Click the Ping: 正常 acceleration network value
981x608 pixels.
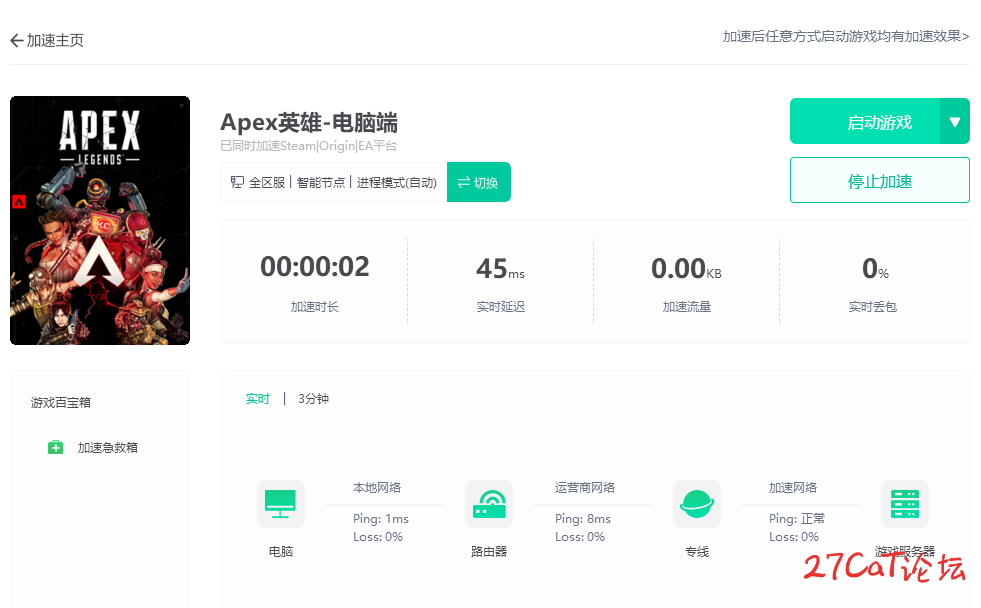point(797,519)
